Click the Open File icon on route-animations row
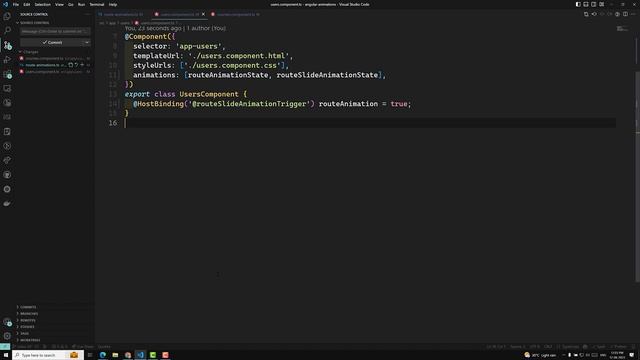Viewport: 640px width, 360px height. [x=71, y=65]
